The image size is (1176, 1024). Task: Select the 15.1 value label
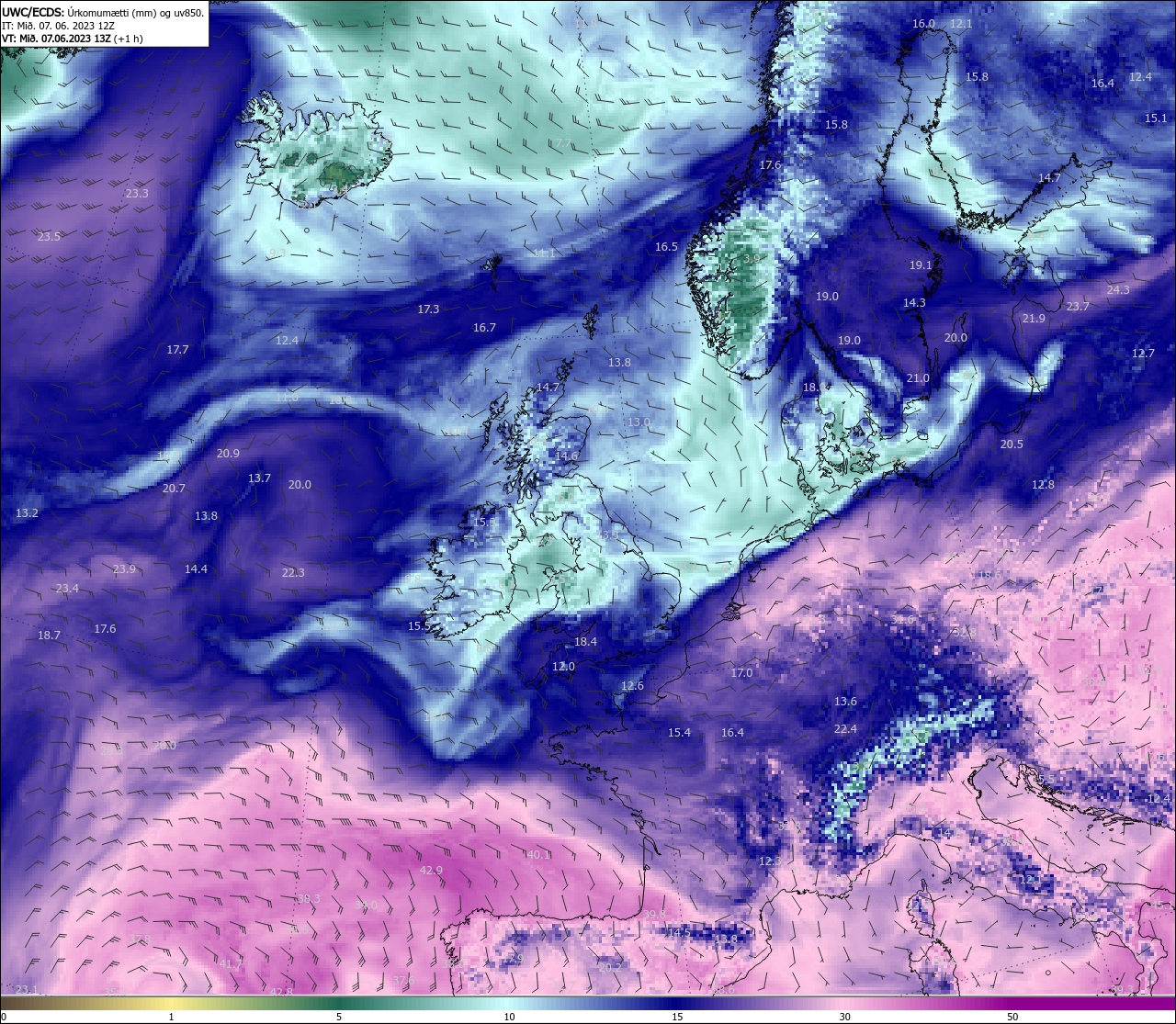coord(1156,118)
